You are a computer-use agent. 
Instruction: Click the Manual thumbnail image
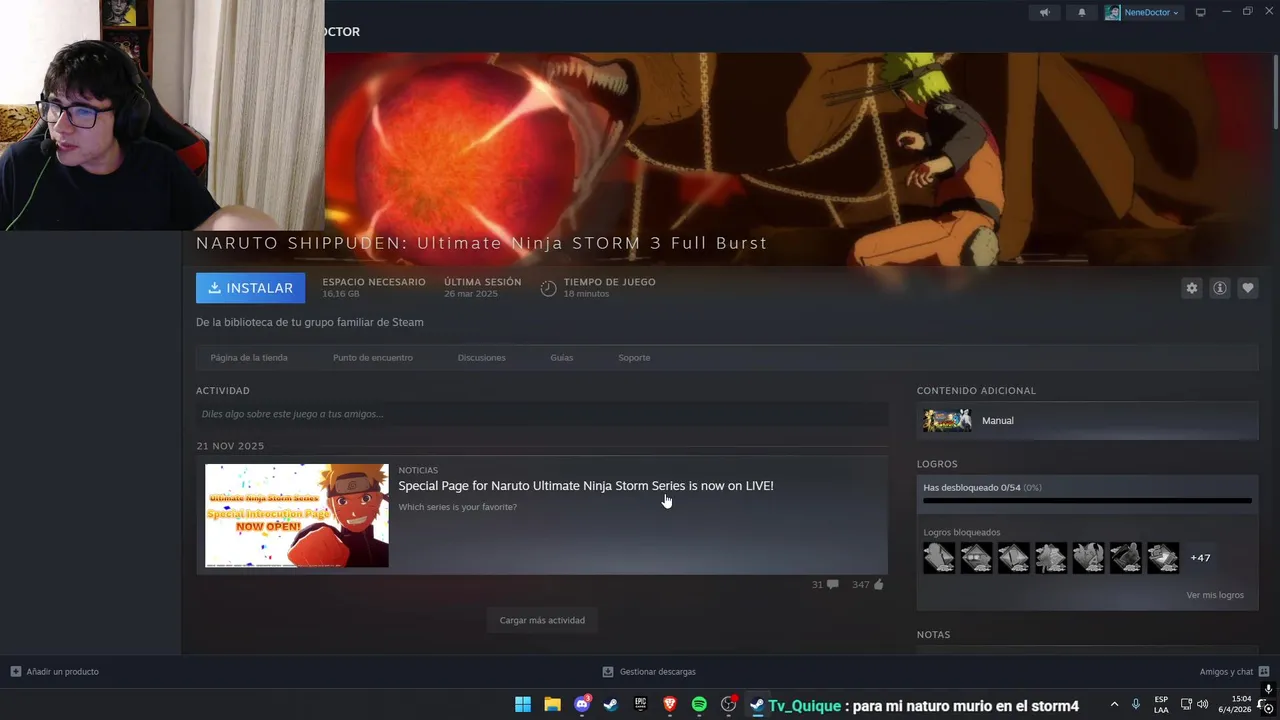(x=947, y=421)
